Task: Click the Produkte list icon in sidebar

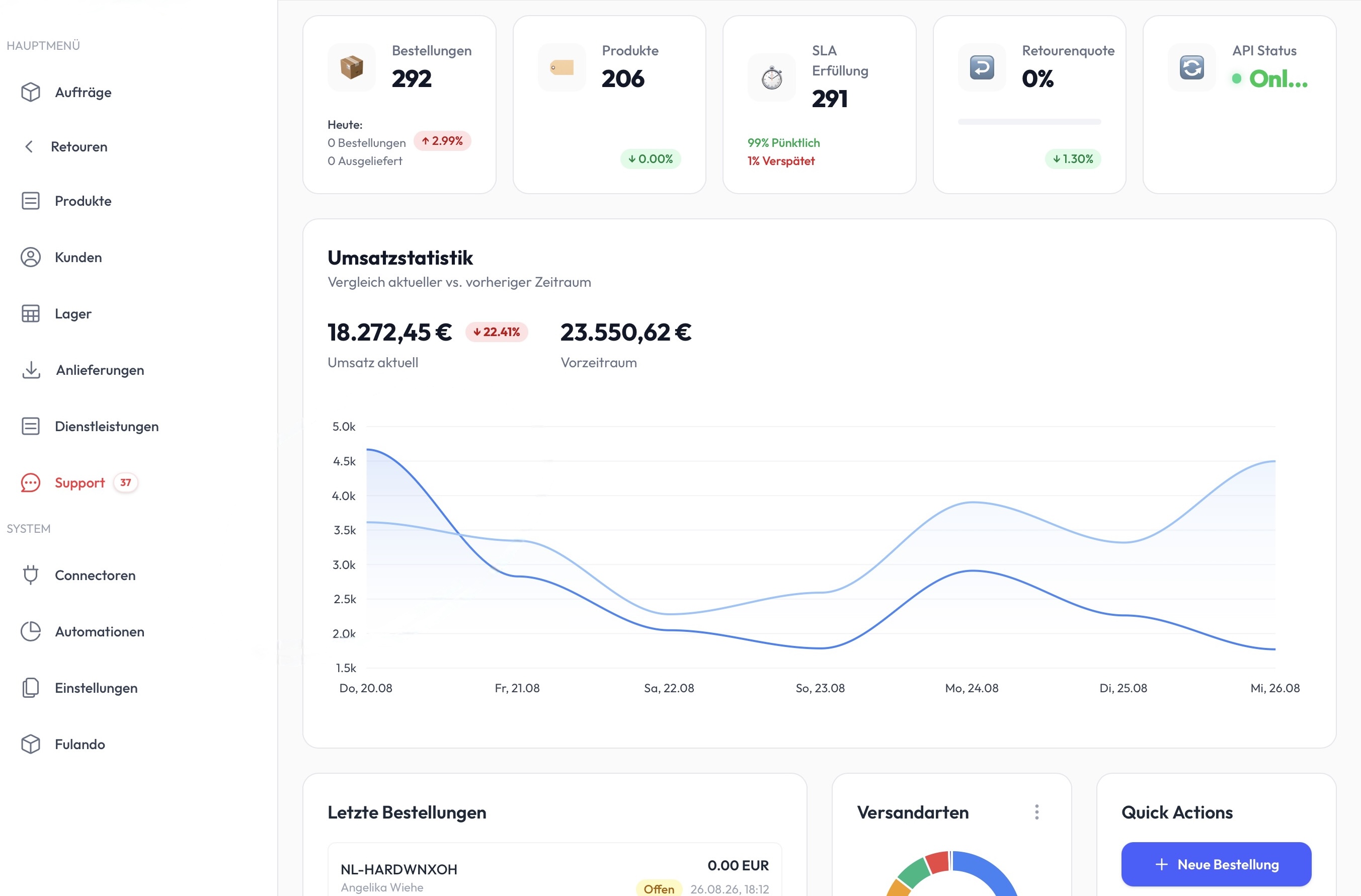Action: tap(30, 201)
